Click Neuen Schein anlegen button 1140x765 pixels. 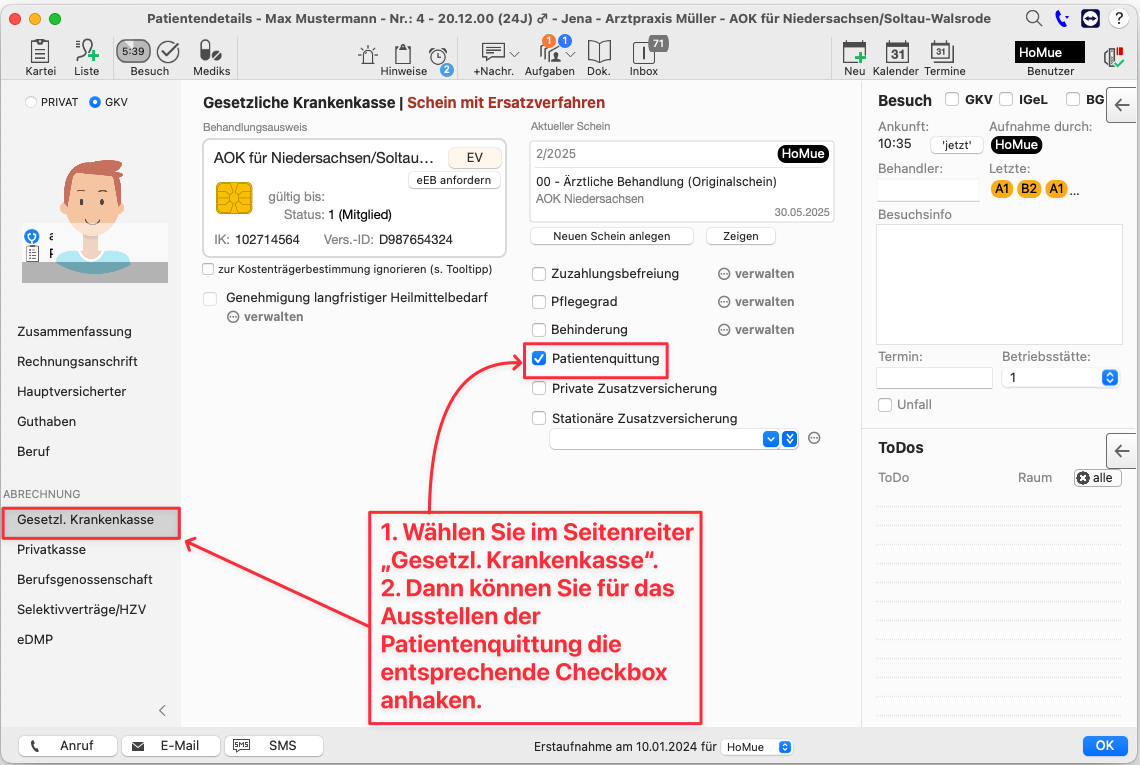coord(611,236)
